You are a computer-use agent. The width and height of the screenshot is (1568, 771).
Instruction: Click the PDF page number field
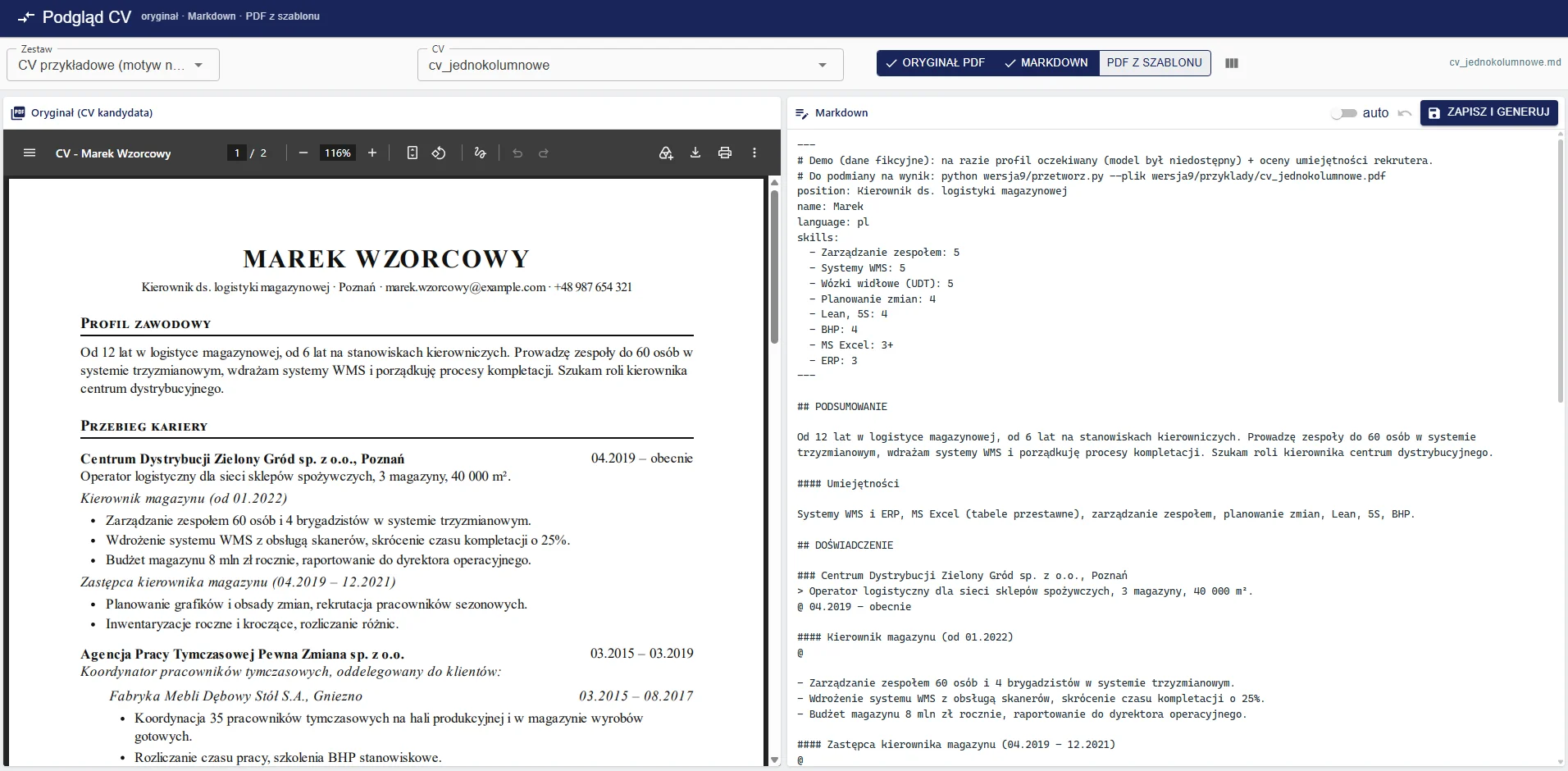point(237,153)
